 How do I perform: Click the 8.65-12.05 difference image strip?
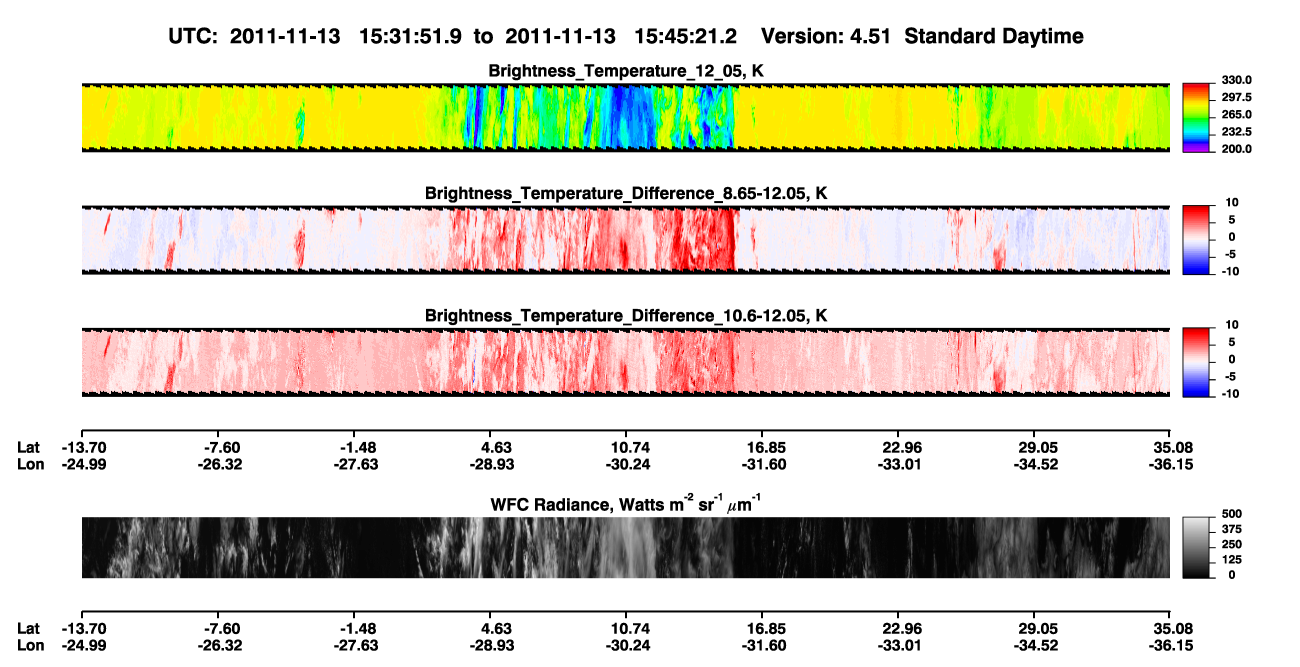[625, 239]
